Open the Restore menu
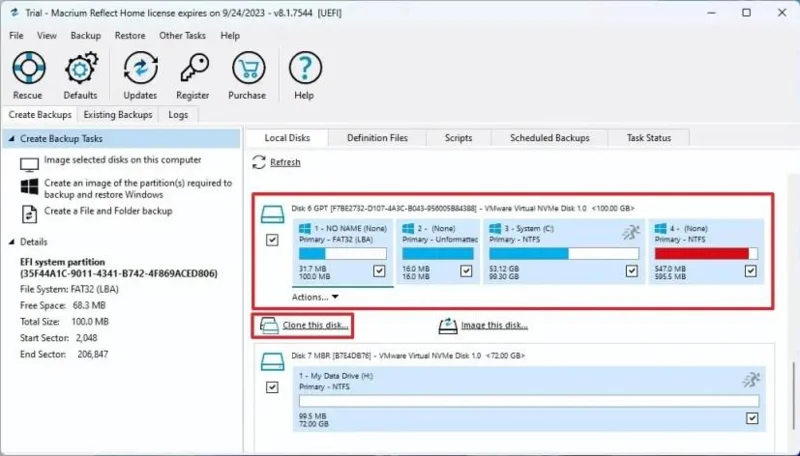The image size is (800, 456). click(130, 36)
